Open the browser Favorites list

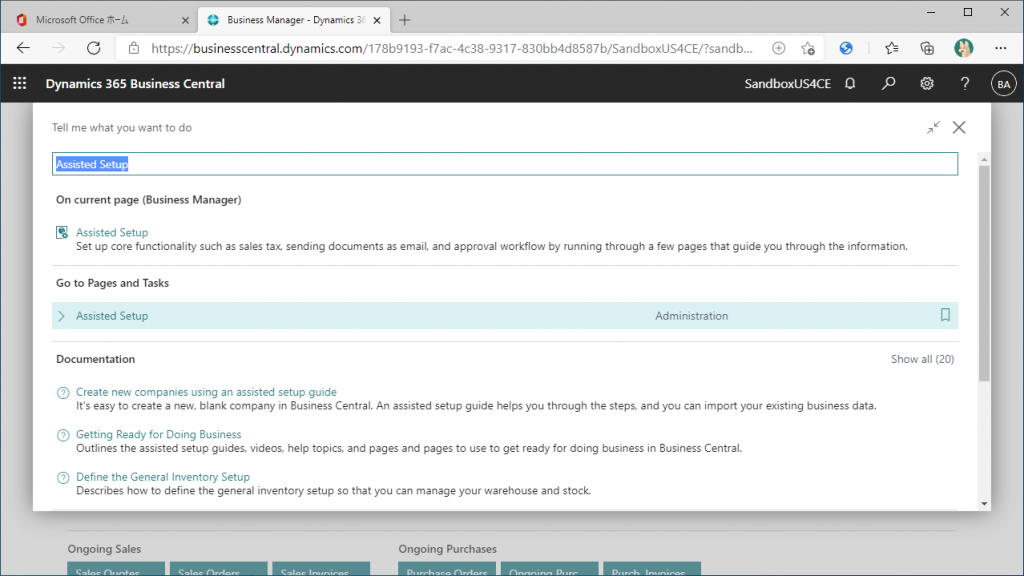pyautogui.click(x=891, y=48)
